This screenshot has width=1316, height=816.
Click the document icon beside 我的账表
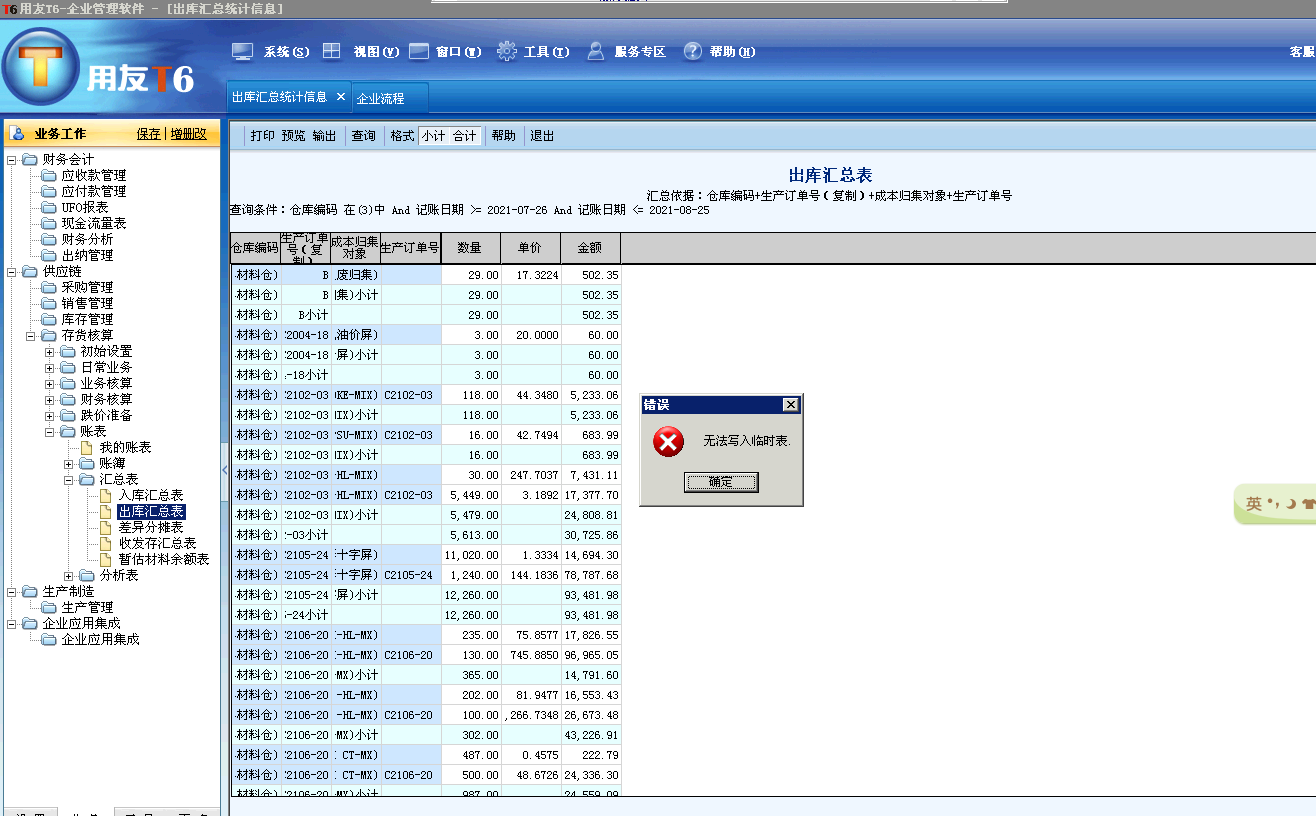click(x=87, y=447)
